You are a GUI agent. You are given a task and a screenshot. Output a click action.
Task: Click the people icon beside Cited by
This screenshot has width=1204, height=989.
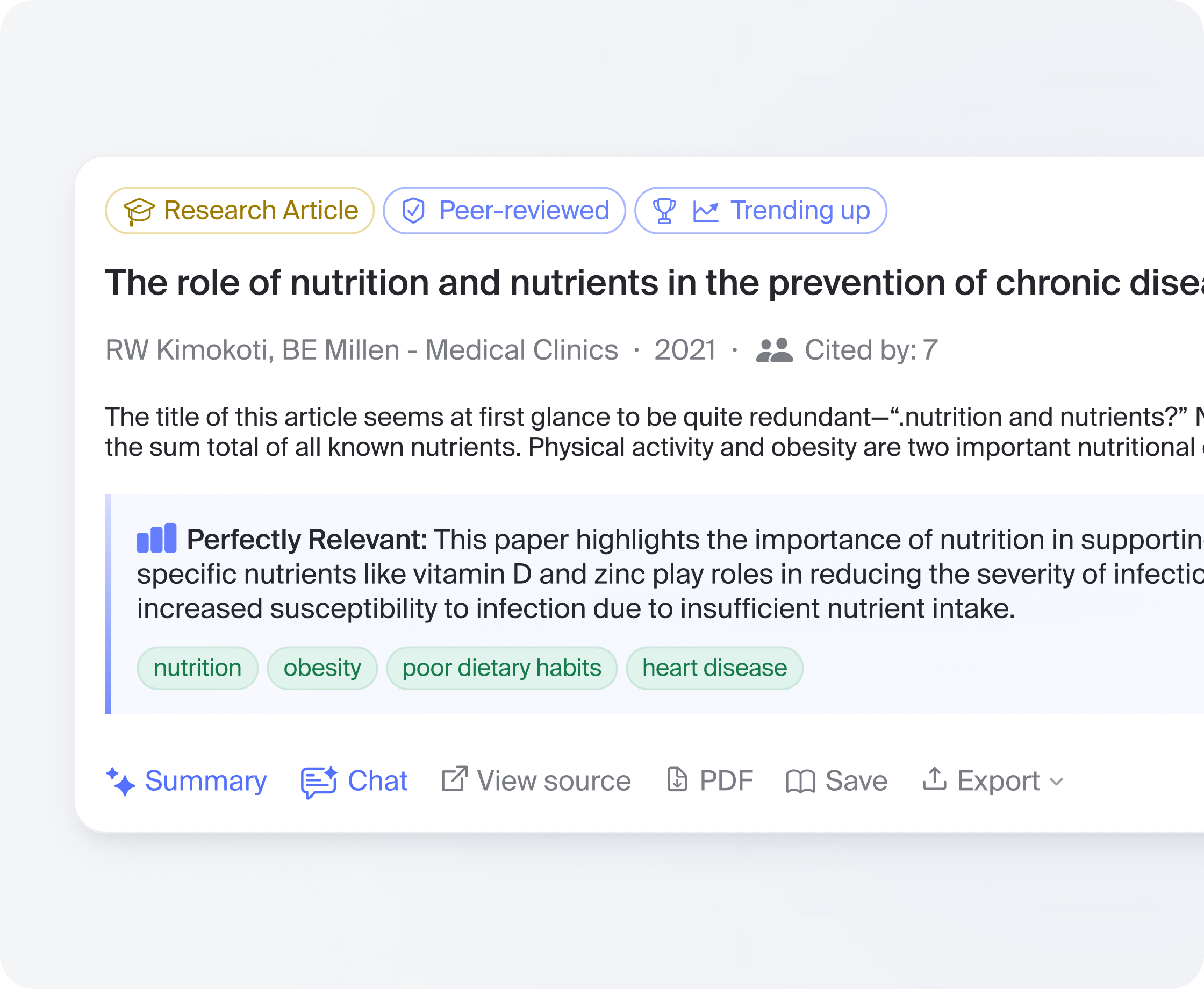coord(774,350)
